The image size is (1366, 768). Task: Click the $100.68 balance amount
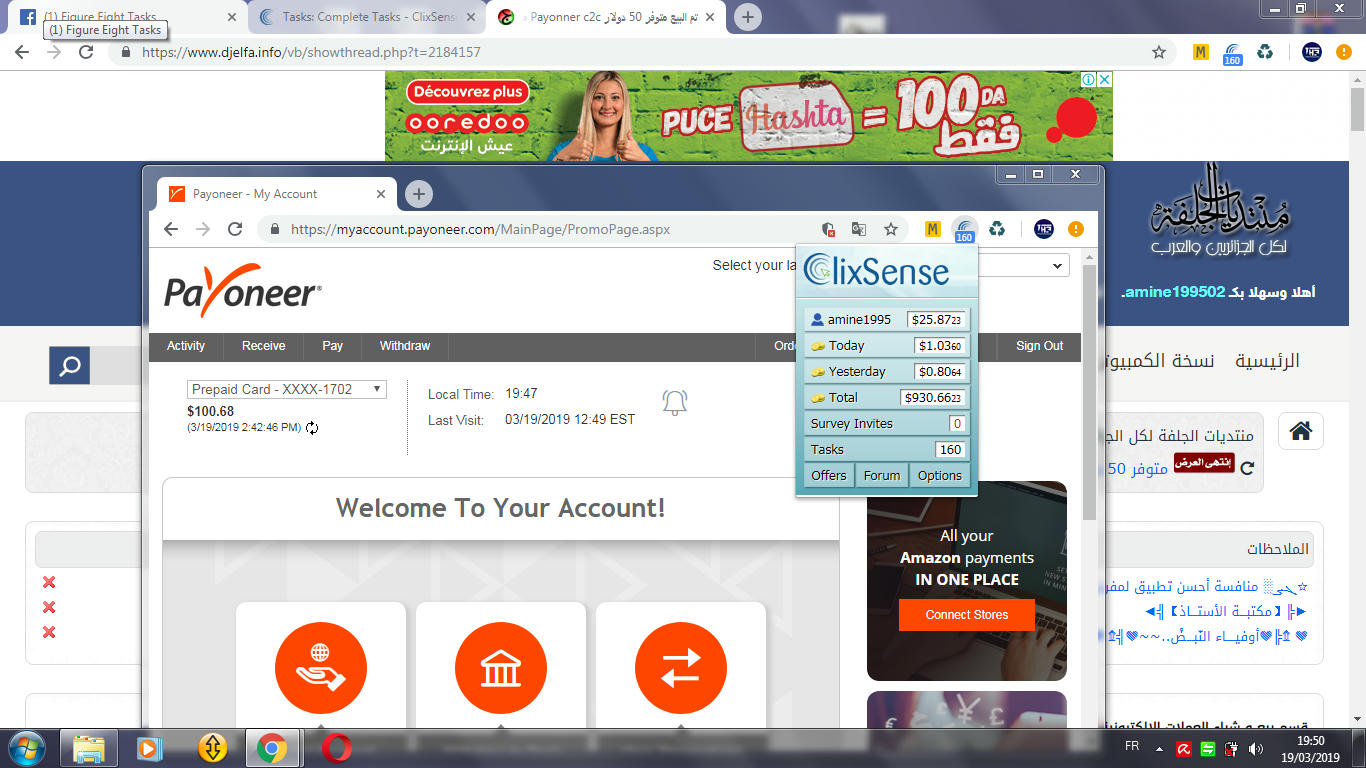(x=210, y=411)
